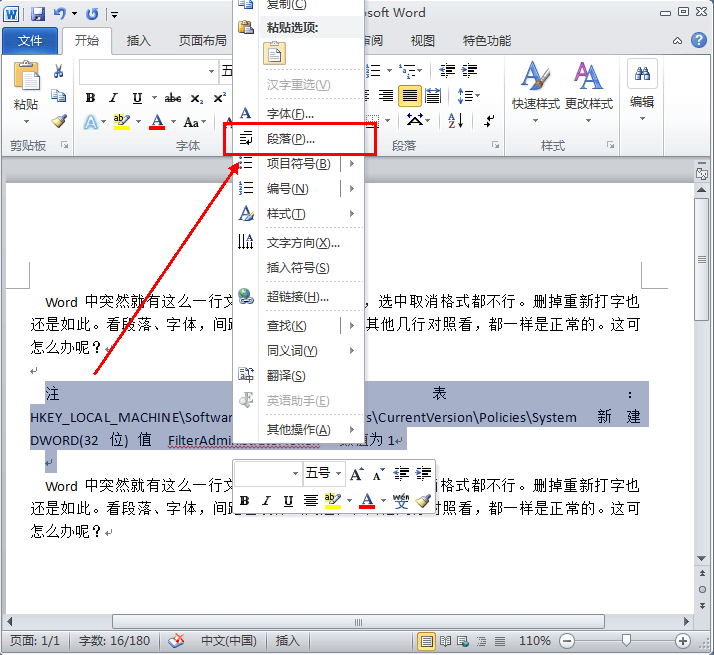Image resolution: width=714 pixels, height=655 pixels.
Task: Toggle Underline in the mini toolbar
Action: click(x=288, y=501)
